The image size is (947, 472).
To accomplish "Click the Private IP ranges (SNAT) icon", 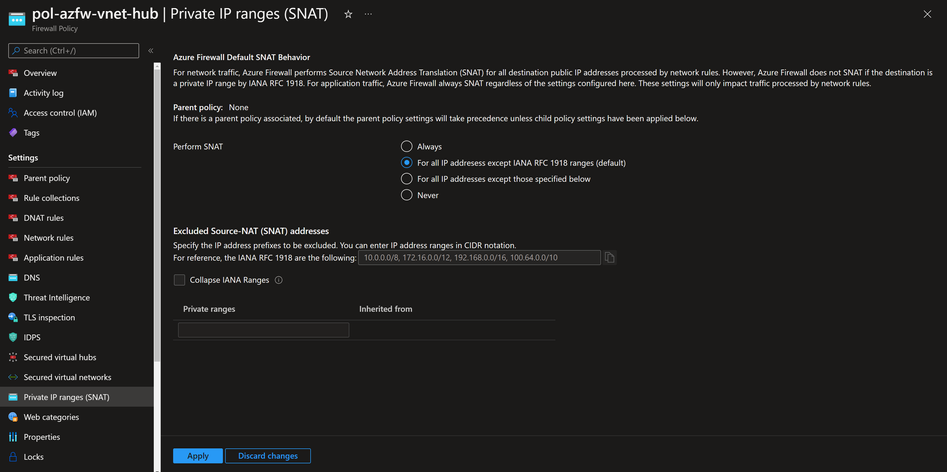I will pyautogui.click(x=13, y=397).
